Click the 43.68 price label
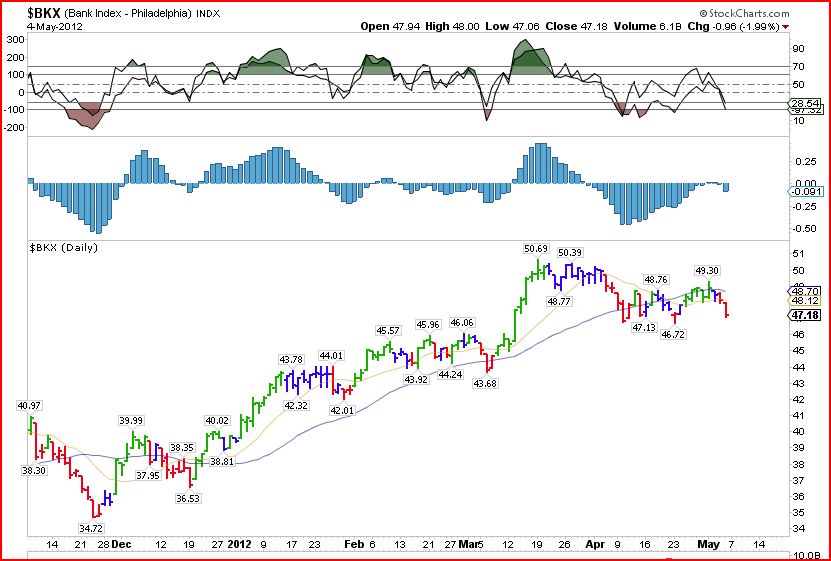 coord(485,383)
